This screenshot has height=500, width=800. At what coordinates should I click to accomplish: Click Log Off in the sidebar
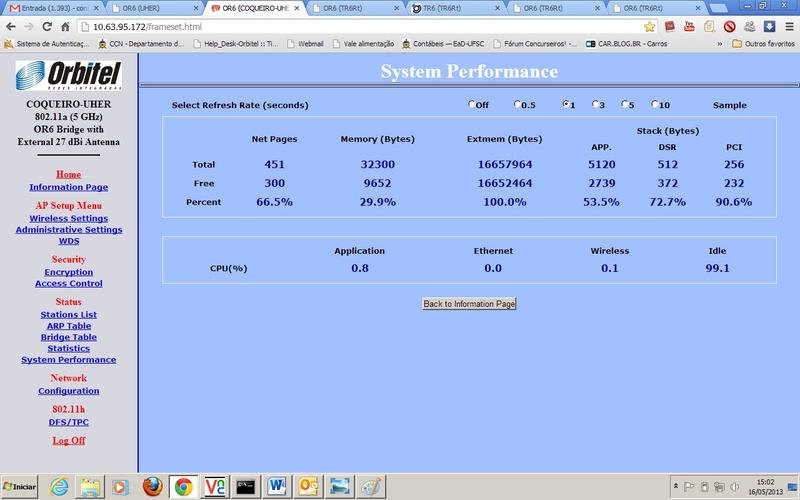point(68,441)
